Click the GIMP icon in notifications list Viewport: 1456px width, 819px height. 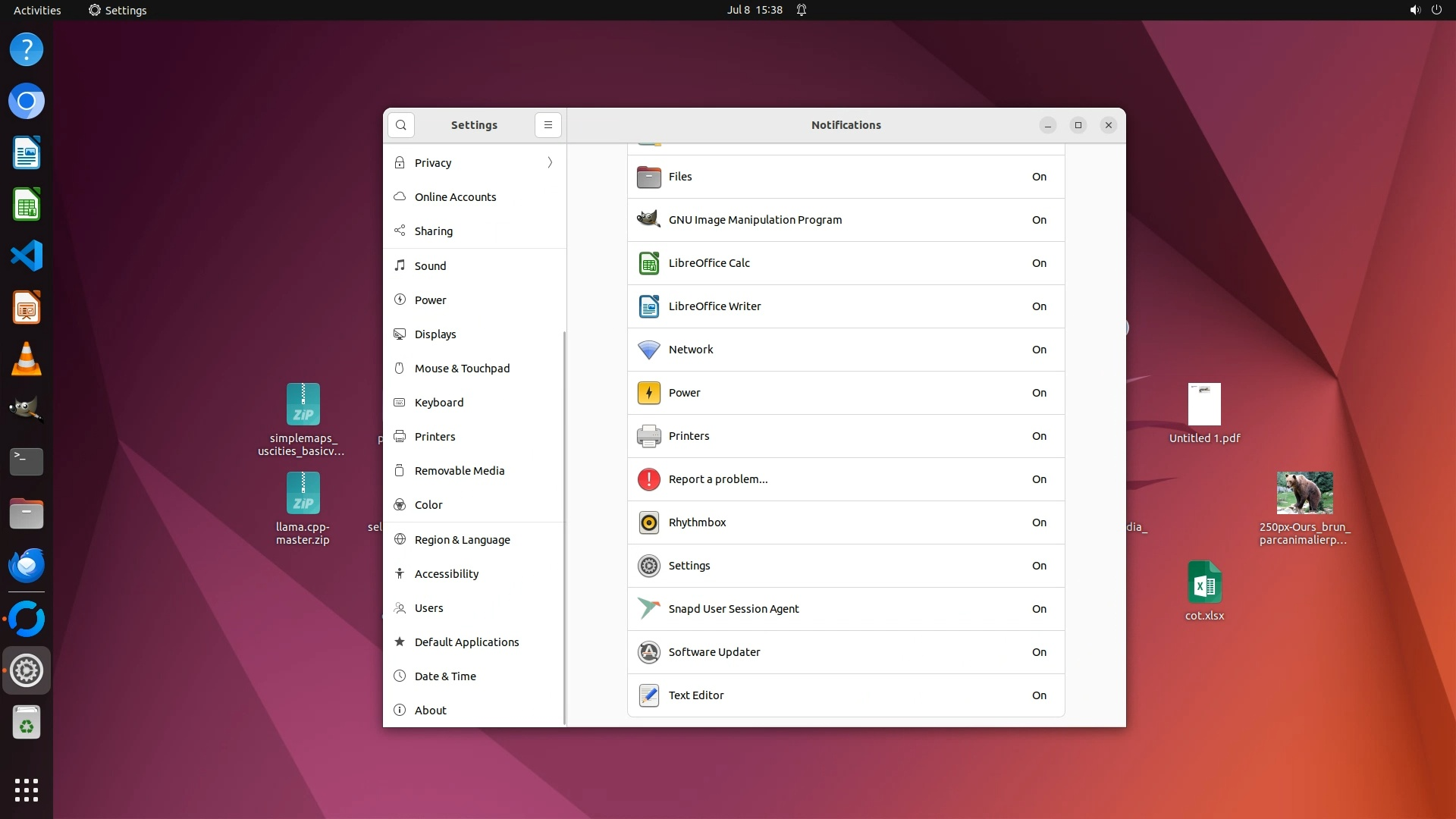[648, 220]
